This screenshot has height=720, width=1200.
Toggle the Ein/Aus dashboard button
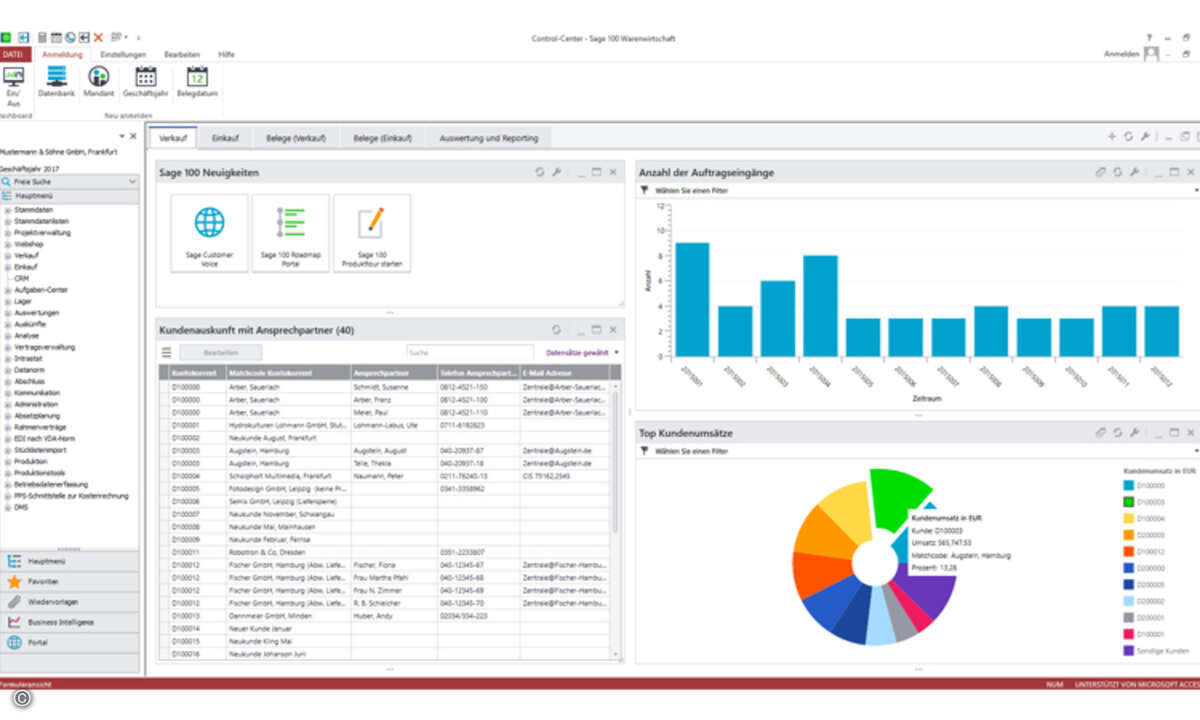click(x=14, y=80)
